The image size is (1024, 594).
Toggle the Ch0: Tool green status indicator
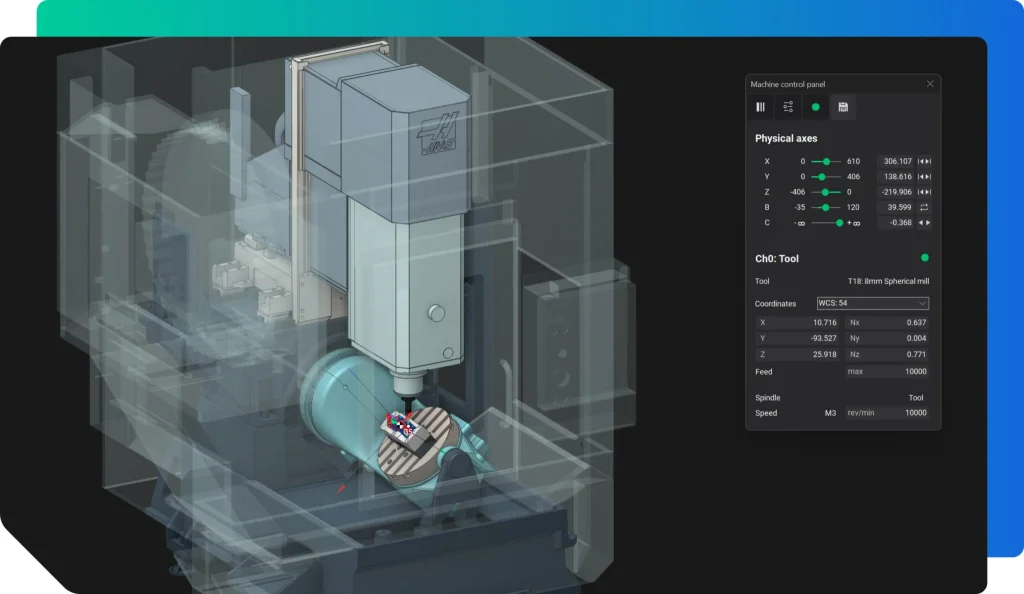coord(924,258)
